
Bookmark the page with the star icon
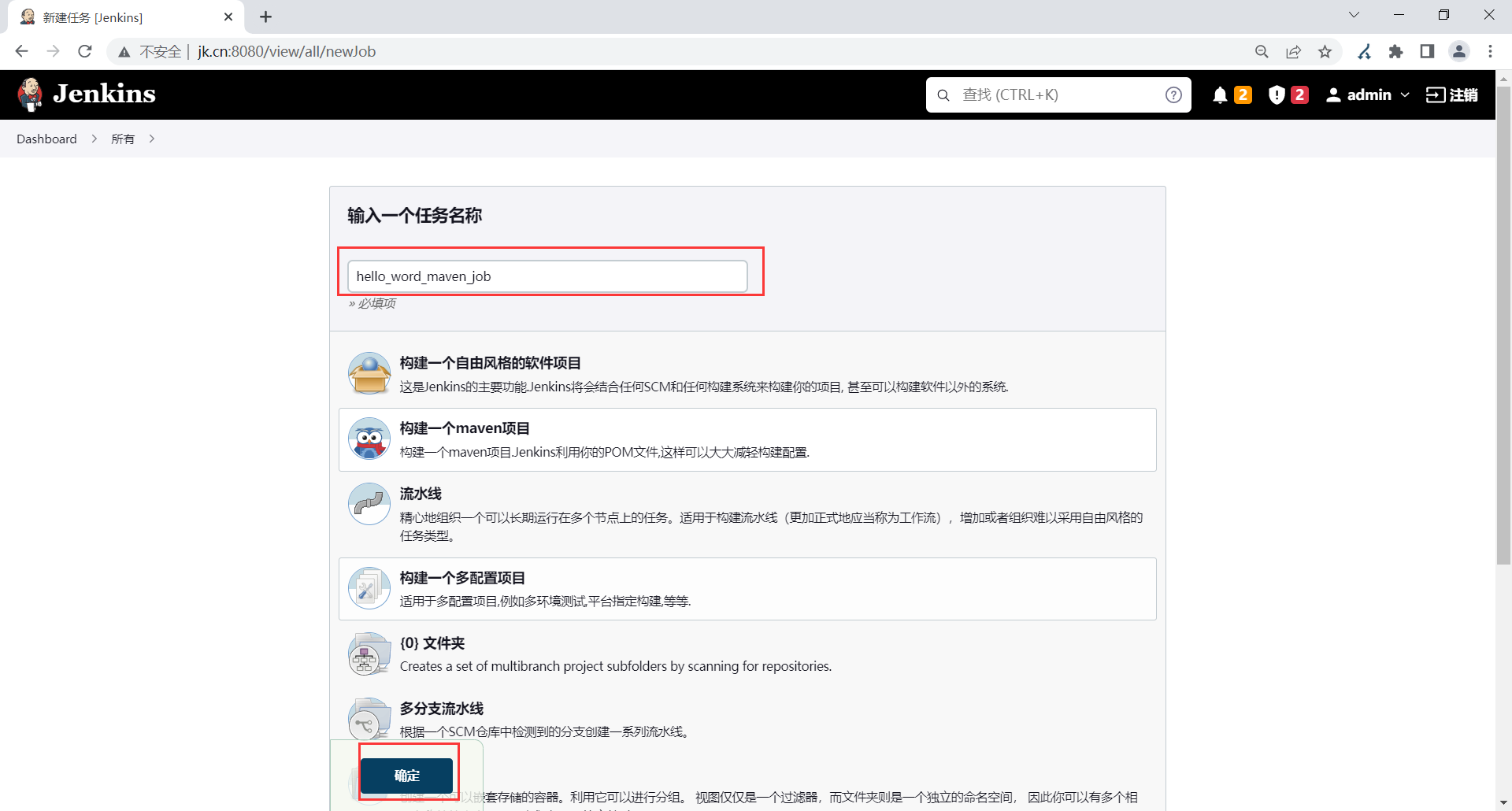pos(1325,51)
